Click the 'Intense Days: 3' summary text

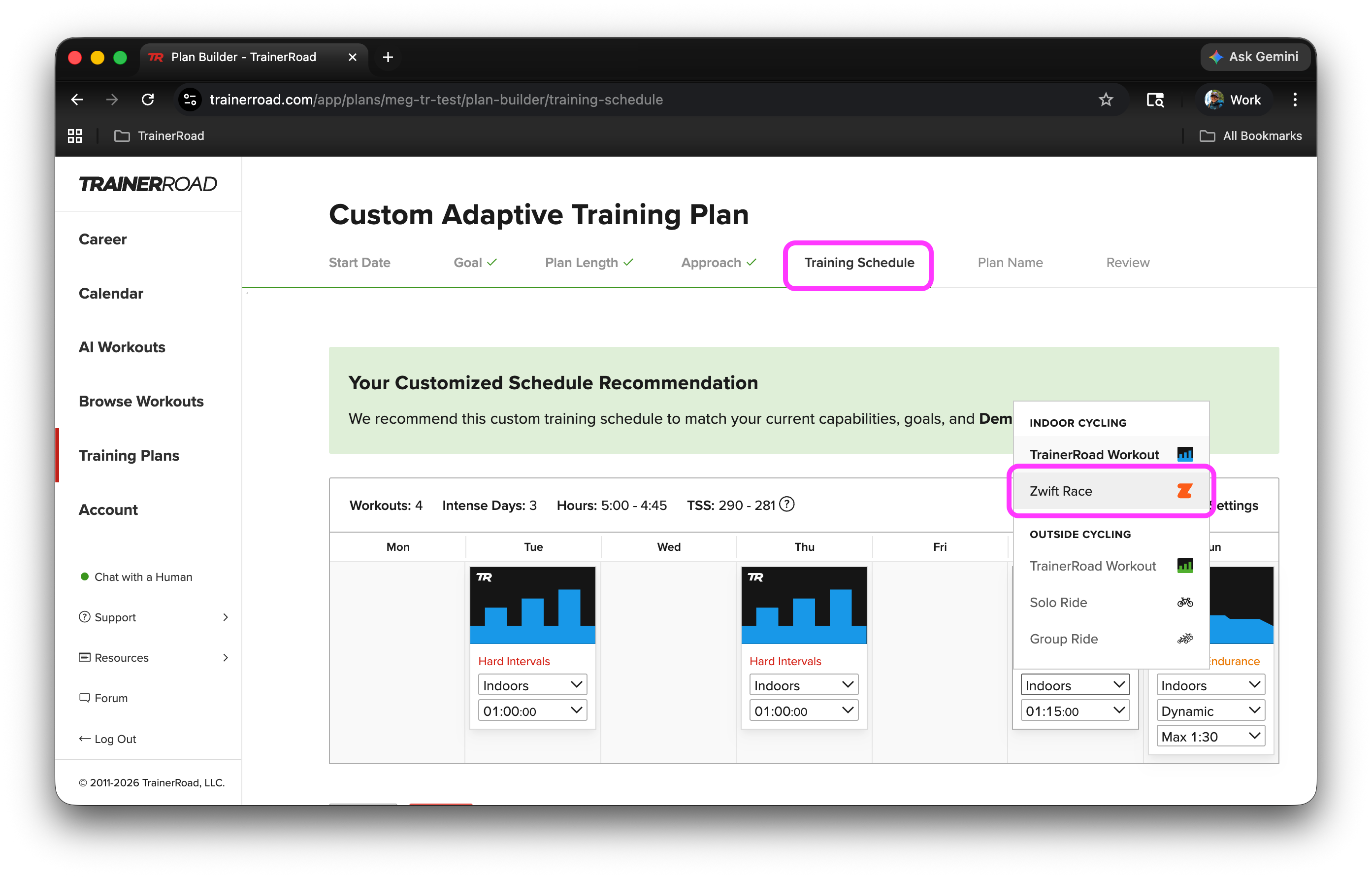pos(490,505)
